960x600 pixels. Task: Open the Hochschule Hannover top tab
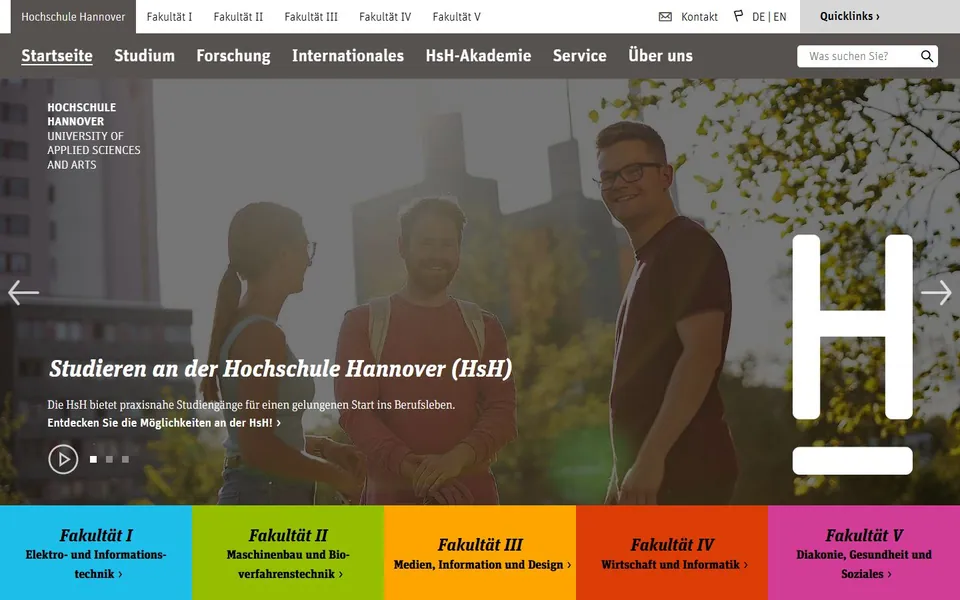tap(73, 17)
